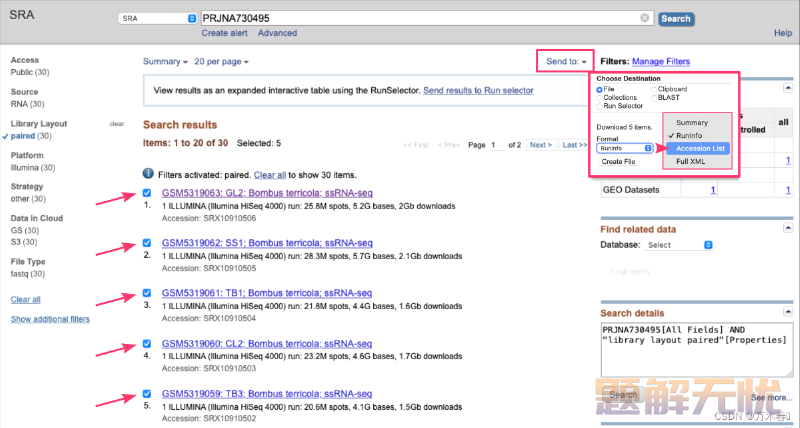Screen dimensions: 800x428
Task: Filter by fastq file type
Action: pos(18,273)
